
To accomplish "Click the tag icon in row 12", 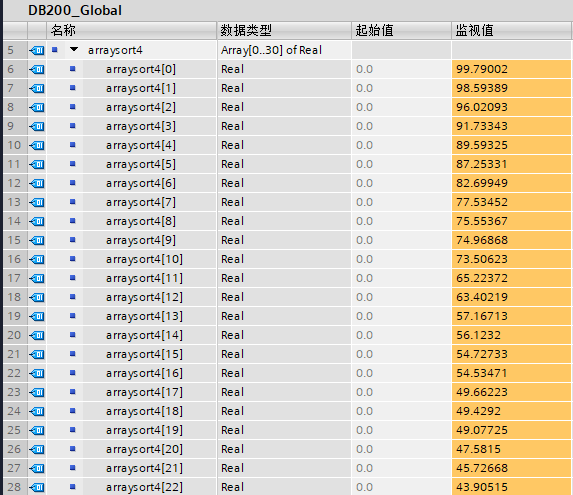I will (x=37, y=183).
